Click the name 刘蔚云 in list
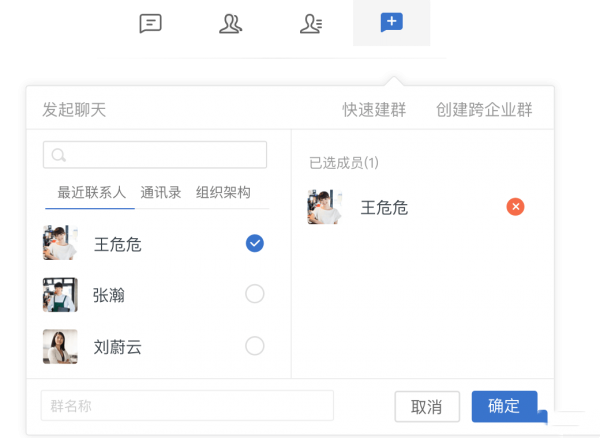Viewport: 600px width, 438px height. 117,347
